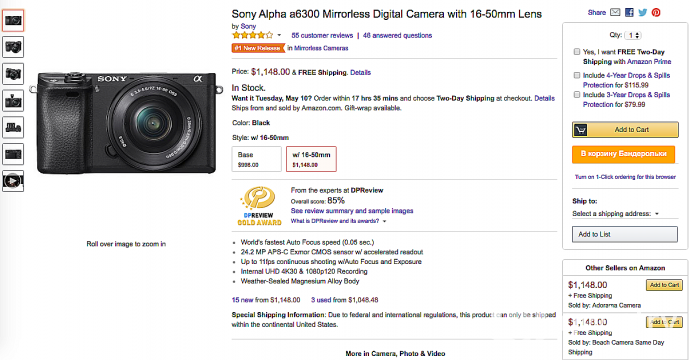Share on Pinterest icon

pos(656,12)
